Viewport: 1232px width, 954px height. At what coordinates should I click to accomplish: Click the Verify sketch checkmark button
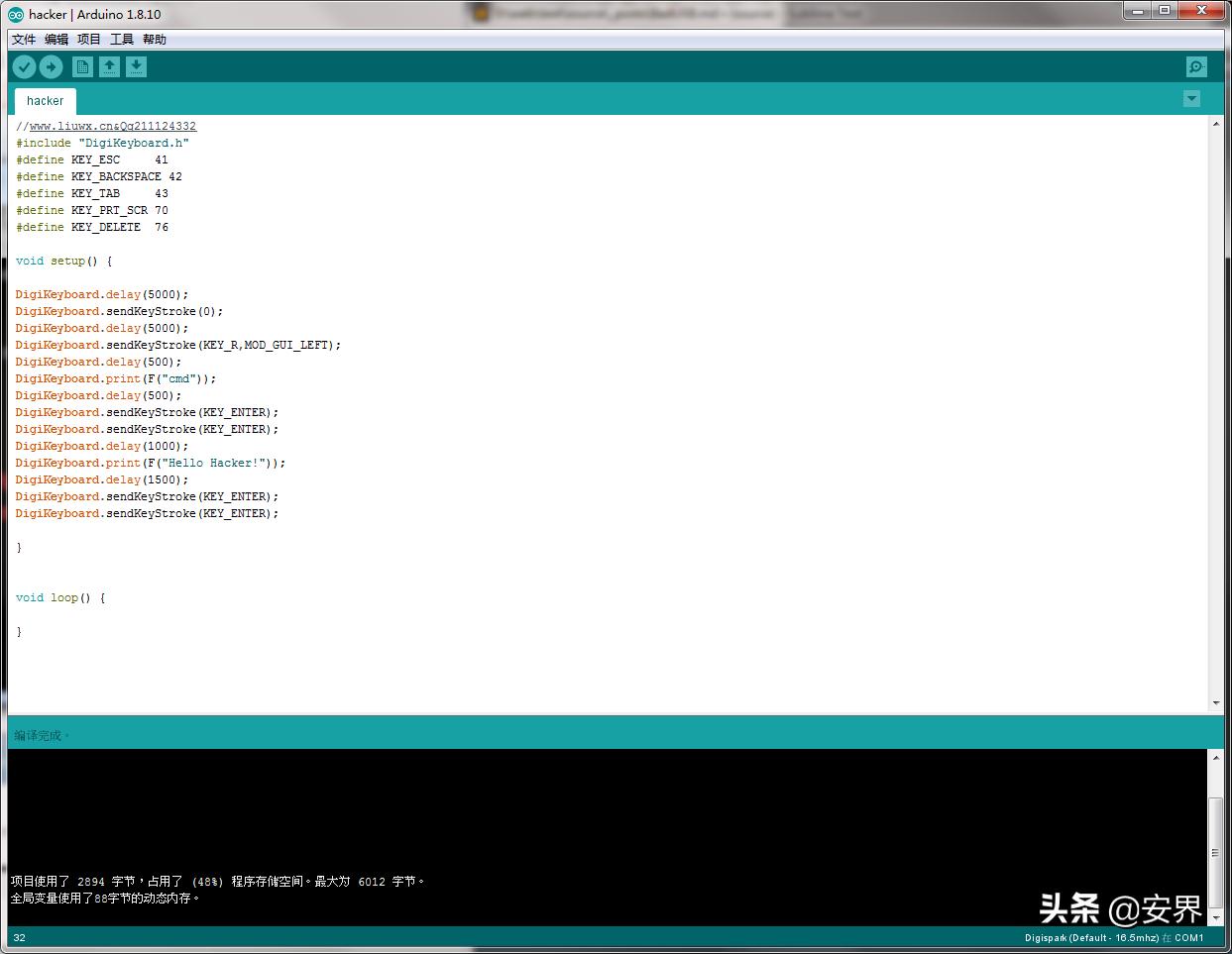click(24, 66)
